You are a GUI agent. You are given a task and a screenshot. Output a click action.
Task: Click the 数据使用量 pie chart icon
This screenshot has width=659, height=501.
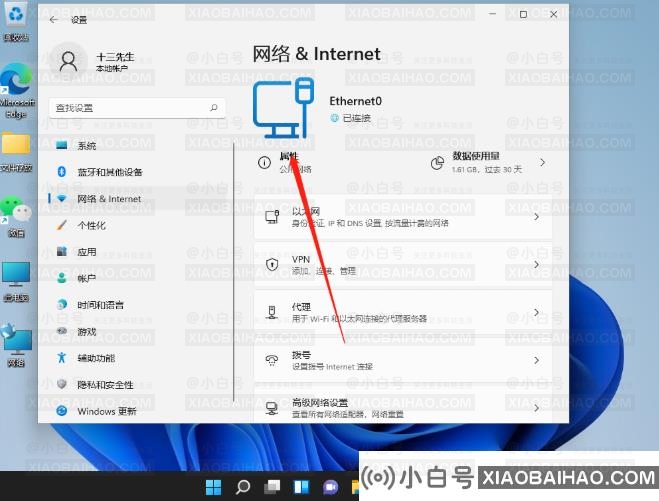438,163
